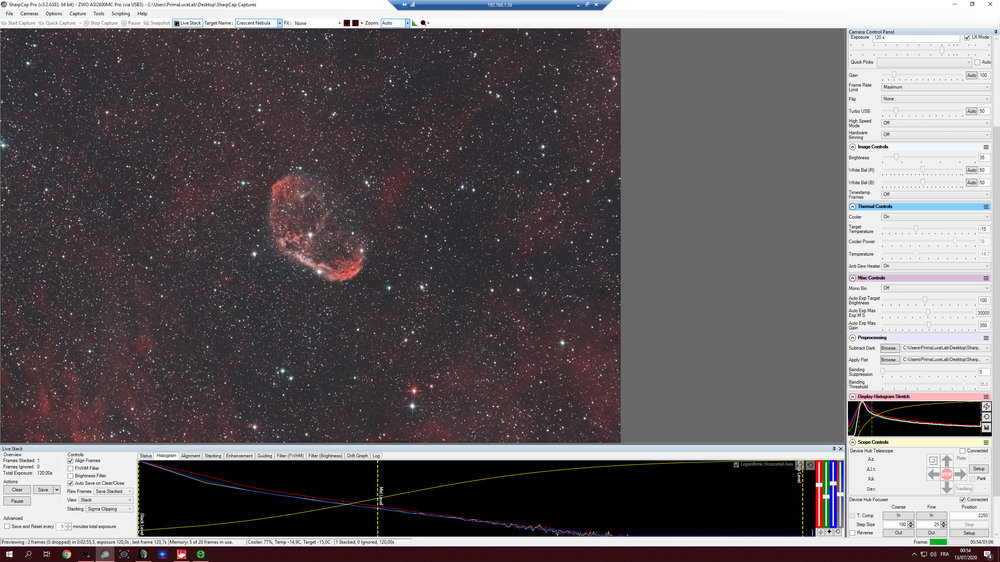The height and width of the screenshot is (562, 1000).
Task: Open the Target Name dropdown
Action: click(x=279, y=23)
